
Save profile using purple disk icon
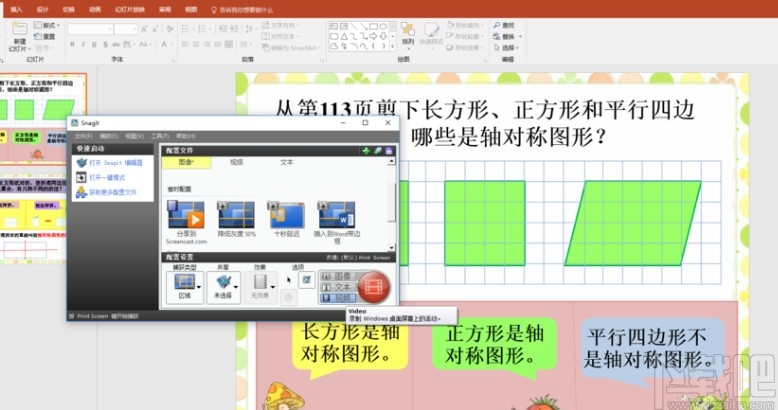click(x=389, y=150)
